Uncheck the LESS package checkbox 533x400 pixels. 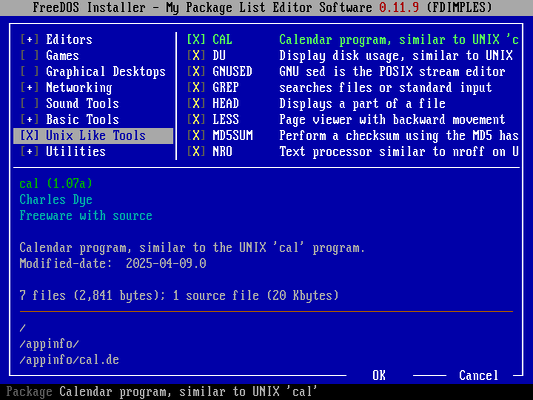click(x=196, y=120)
